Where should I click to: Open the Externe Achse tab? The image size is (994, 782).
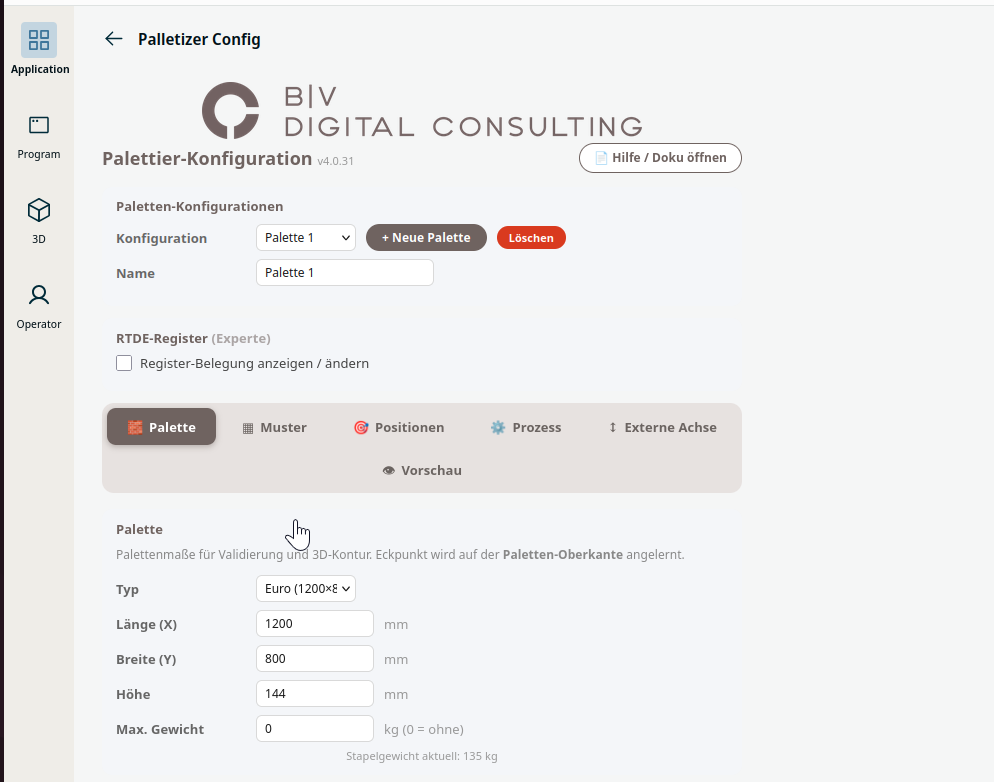point(662,428)
